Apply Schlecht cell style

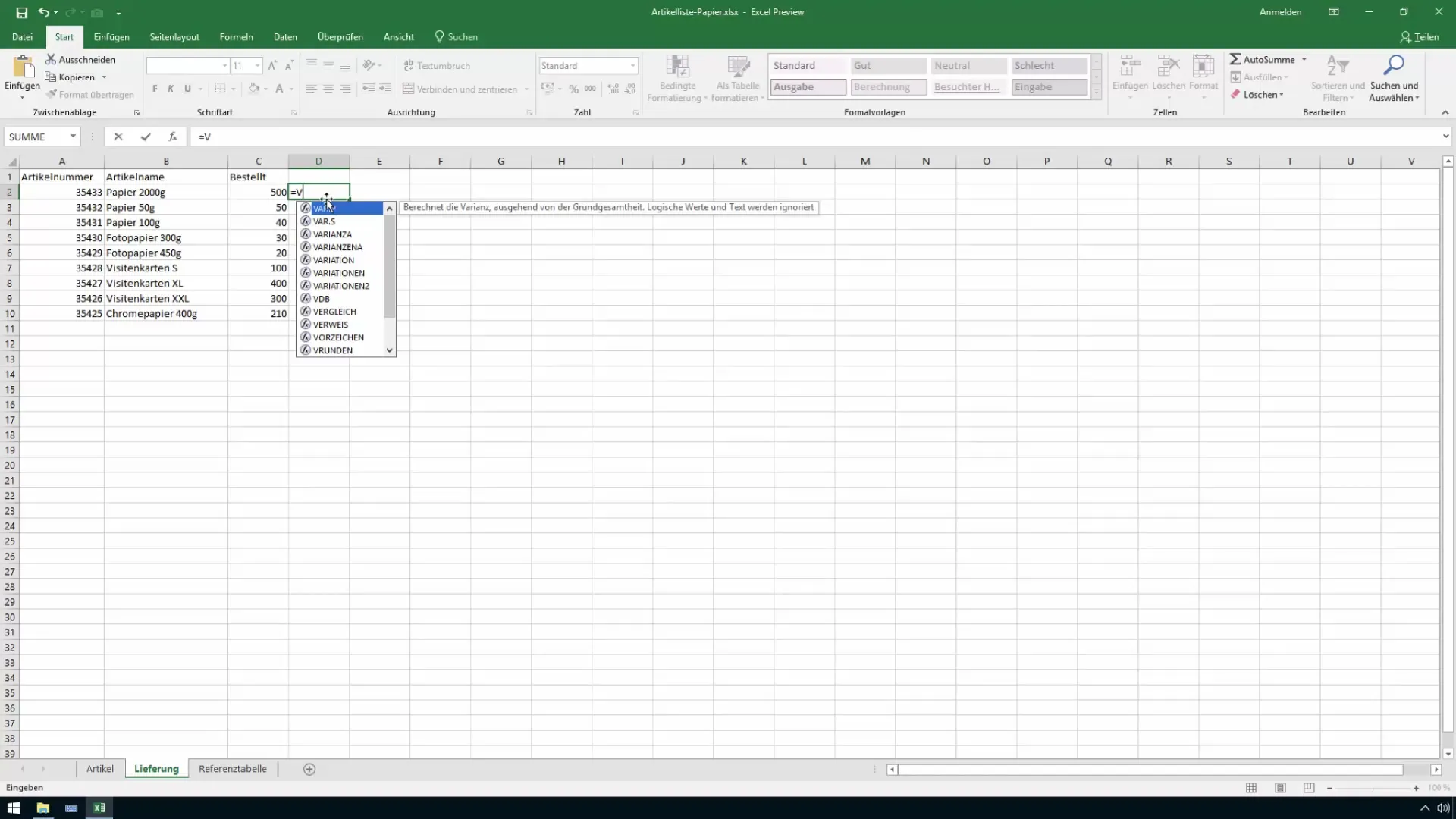click(1049, 66)
